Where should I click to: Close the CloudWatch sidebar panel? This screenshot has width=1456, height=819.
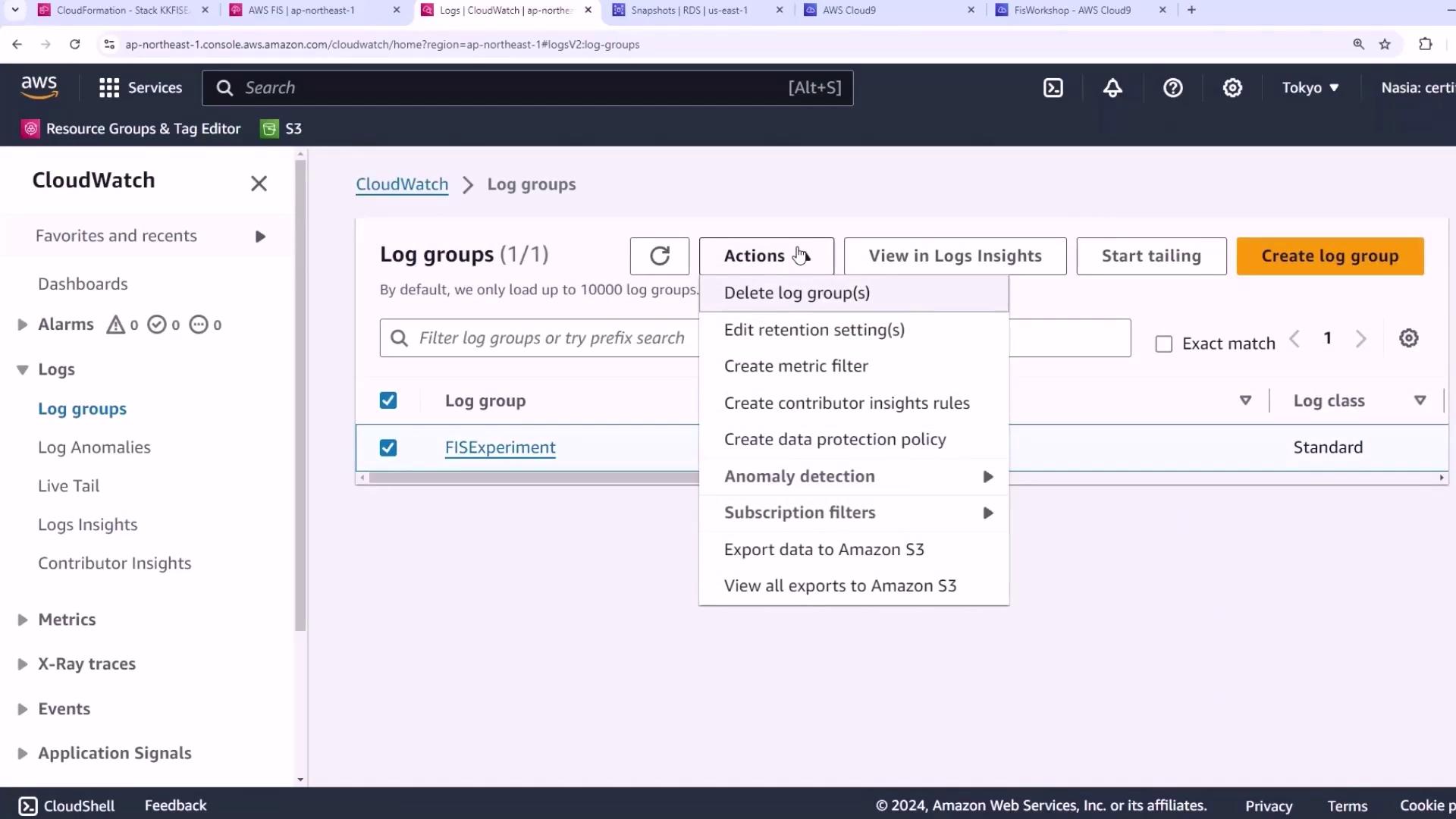tap(259, 184)
